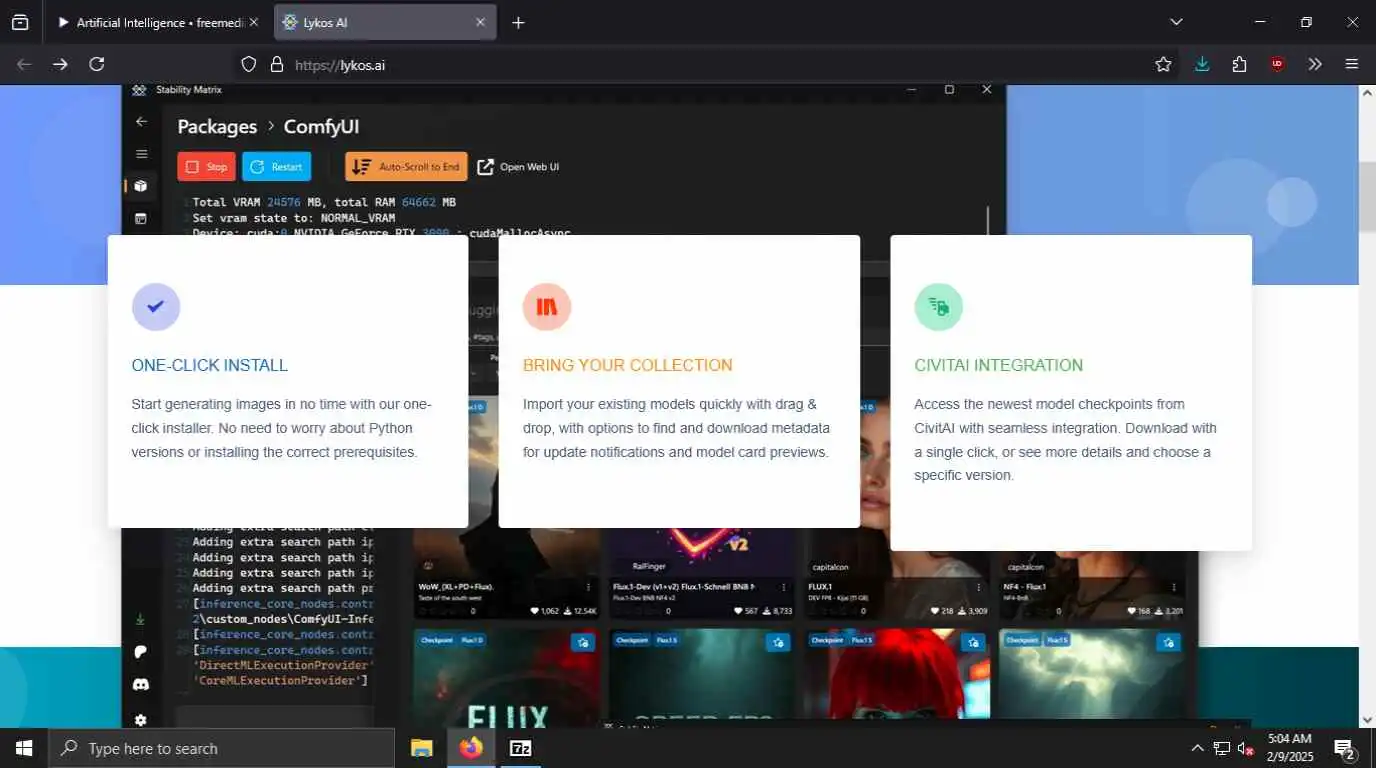Click the favorite icon on the red-haired woman thumbnail
The image size is (1376, 768).
973,642
